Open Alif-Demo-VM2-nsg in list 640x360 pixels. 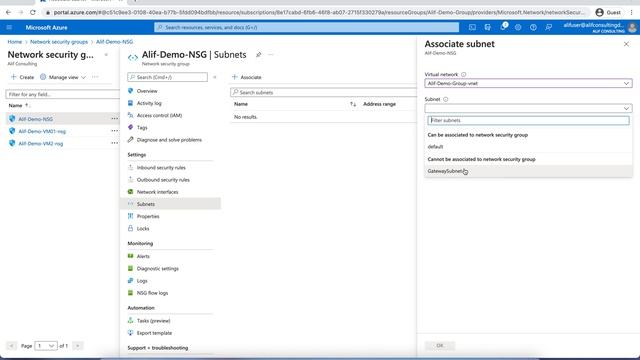click(x=41, y=143)
